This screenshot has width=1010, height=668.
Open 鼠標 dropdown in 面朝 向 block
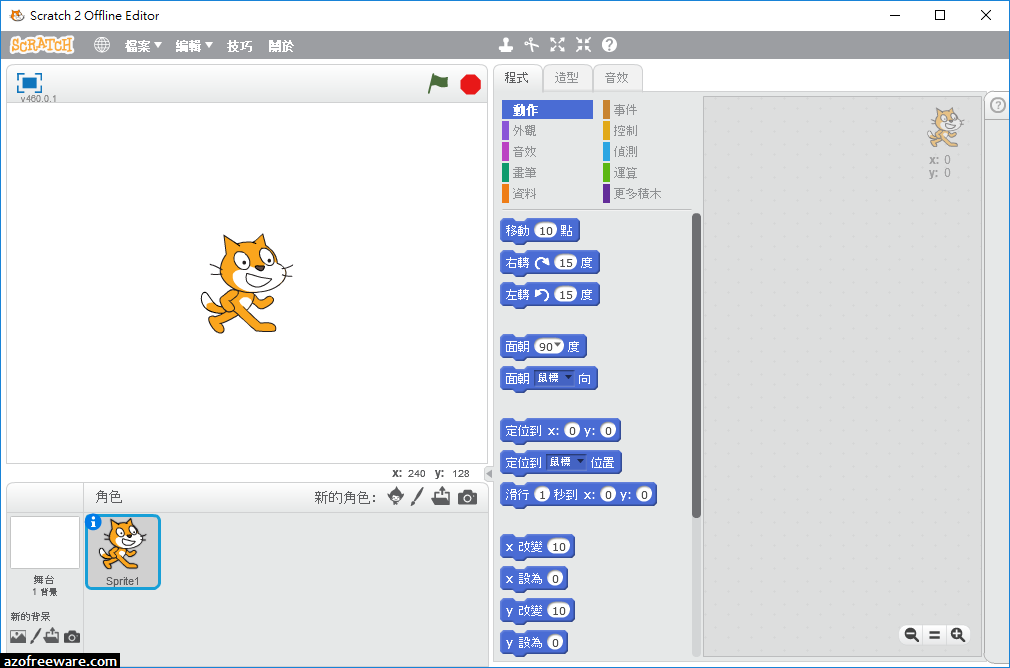click(x=554, y=378)
